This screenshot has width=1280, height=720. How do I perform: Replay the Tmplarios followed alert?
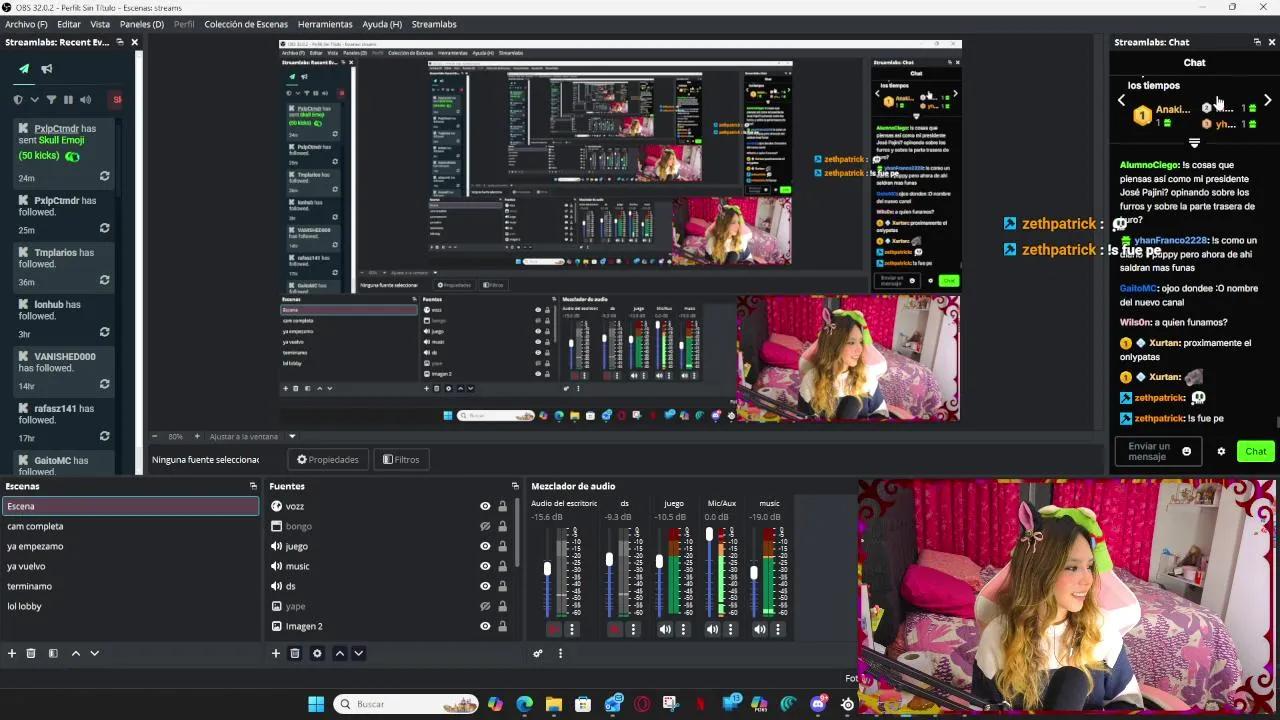pos(104,281)
